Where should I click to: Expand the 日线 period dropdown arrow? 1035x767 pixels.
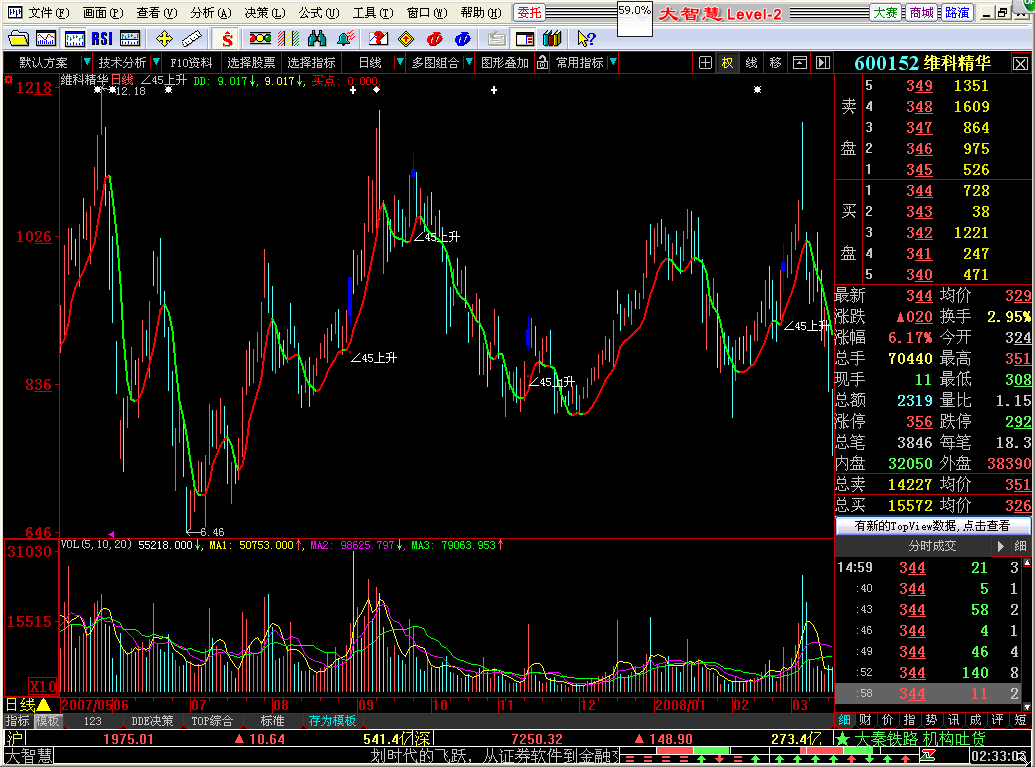399,62
